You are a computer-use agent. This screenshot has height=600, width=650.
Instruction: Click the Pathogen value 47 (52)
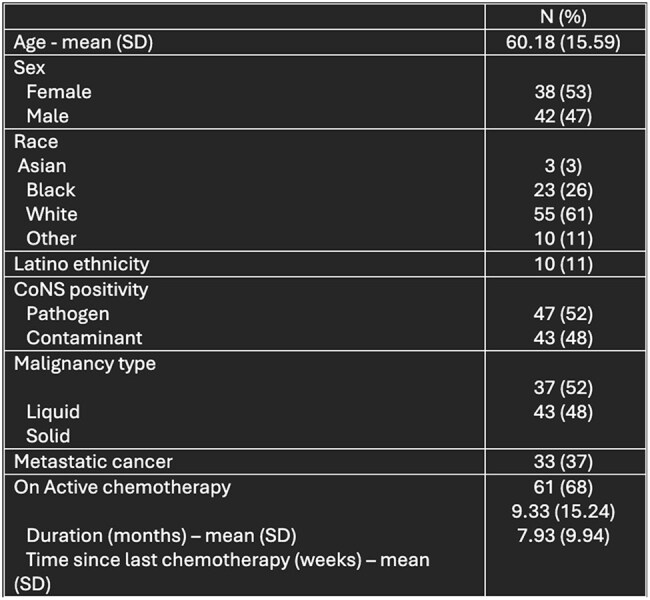(563, 314)
